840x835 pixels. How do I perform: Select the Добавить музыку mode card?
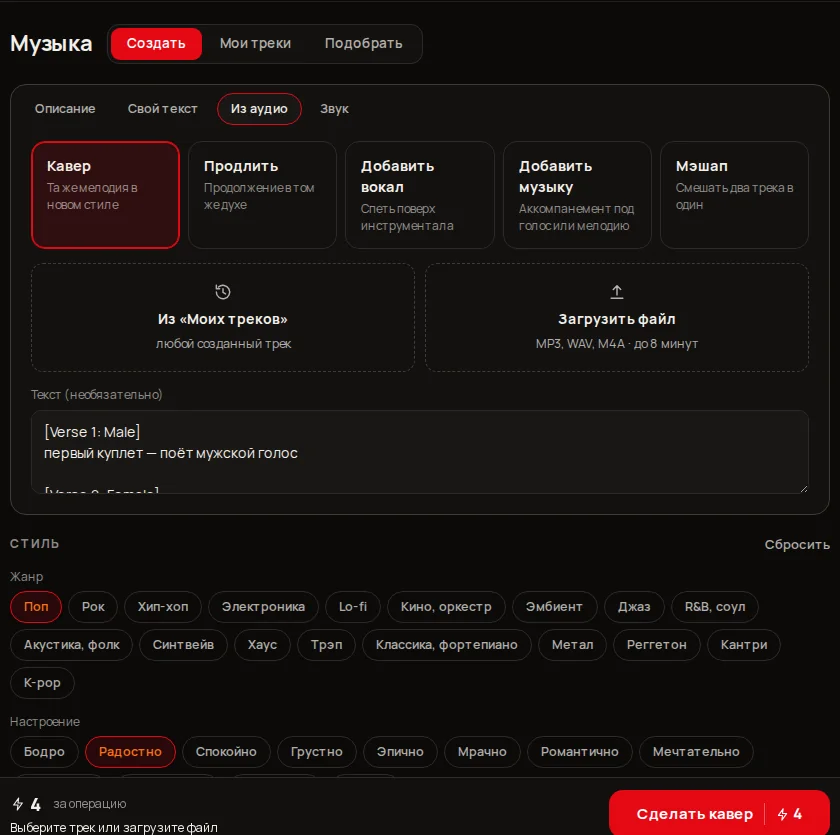[577, 195]
